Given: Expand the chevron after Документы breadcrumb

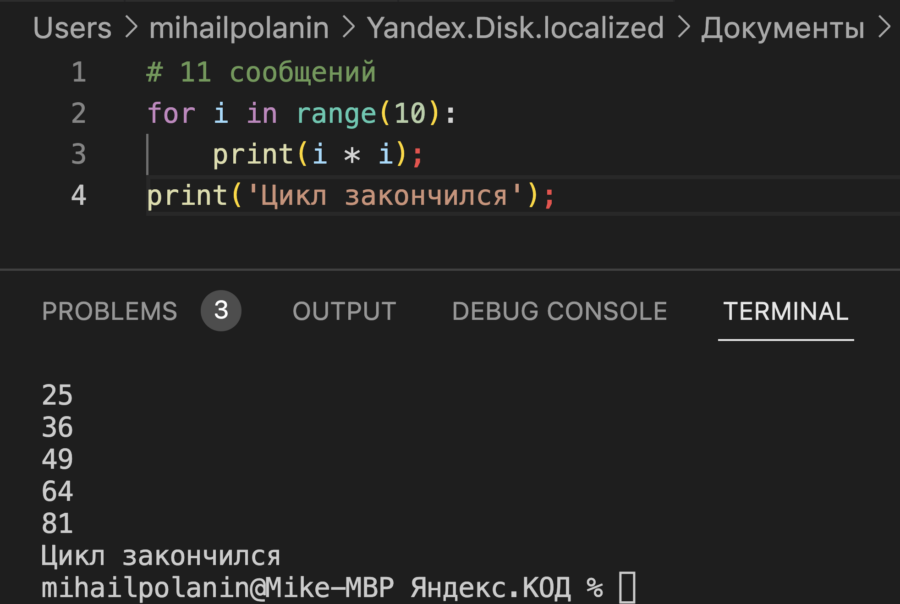Looking at the screenshot, I should coord(885,28).
